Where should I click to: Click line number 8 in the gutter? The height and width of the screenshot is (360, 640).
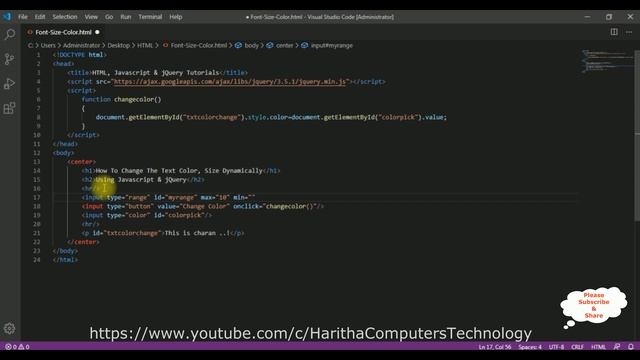38,117
